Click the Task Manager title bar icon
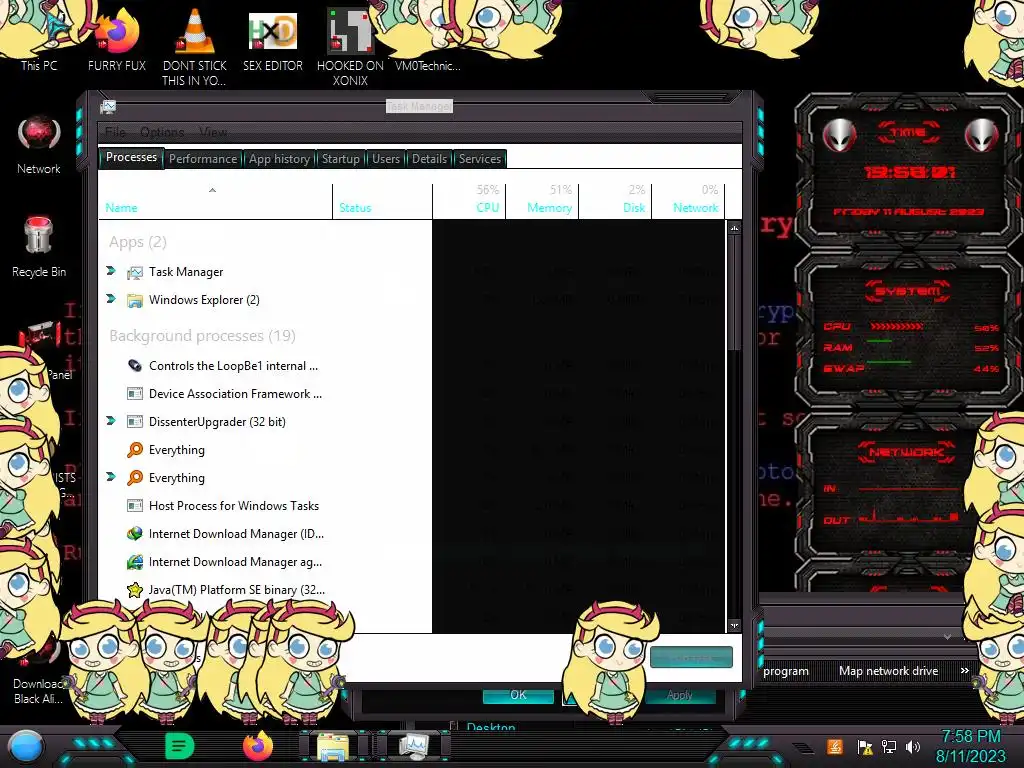 tap(108, 106)
